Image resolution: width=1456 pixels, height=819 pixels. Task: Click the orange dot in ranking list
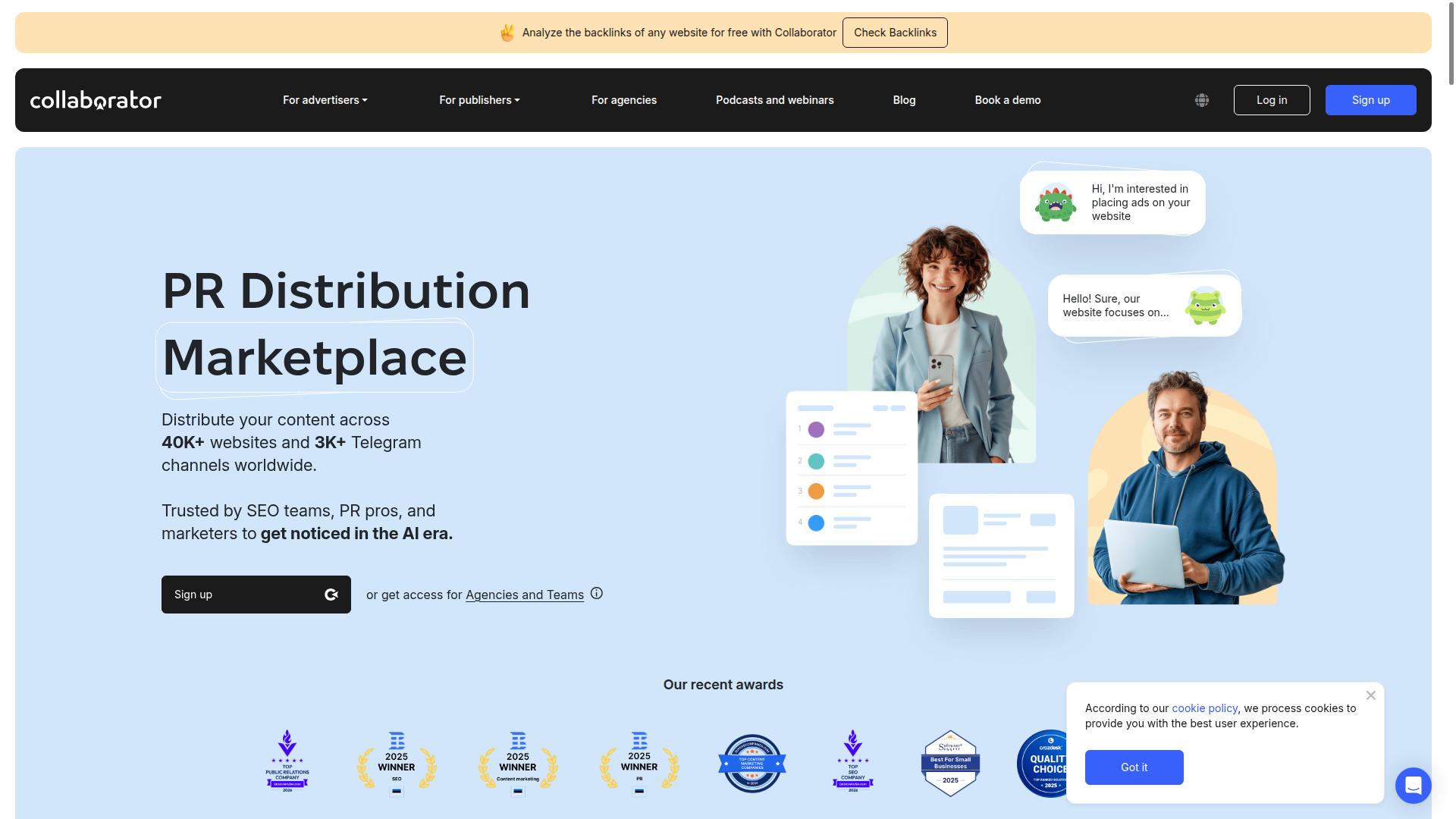816,491
